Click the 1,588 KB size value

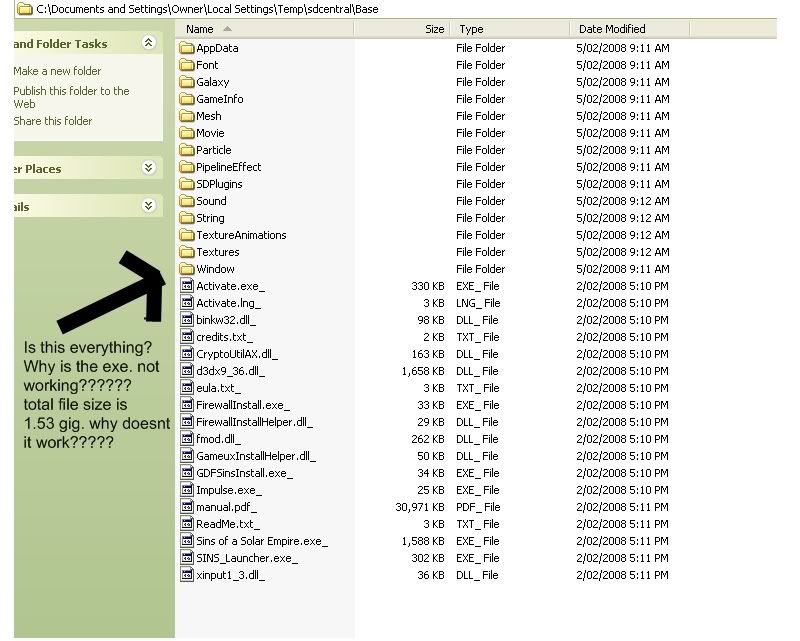coord(423,541)
